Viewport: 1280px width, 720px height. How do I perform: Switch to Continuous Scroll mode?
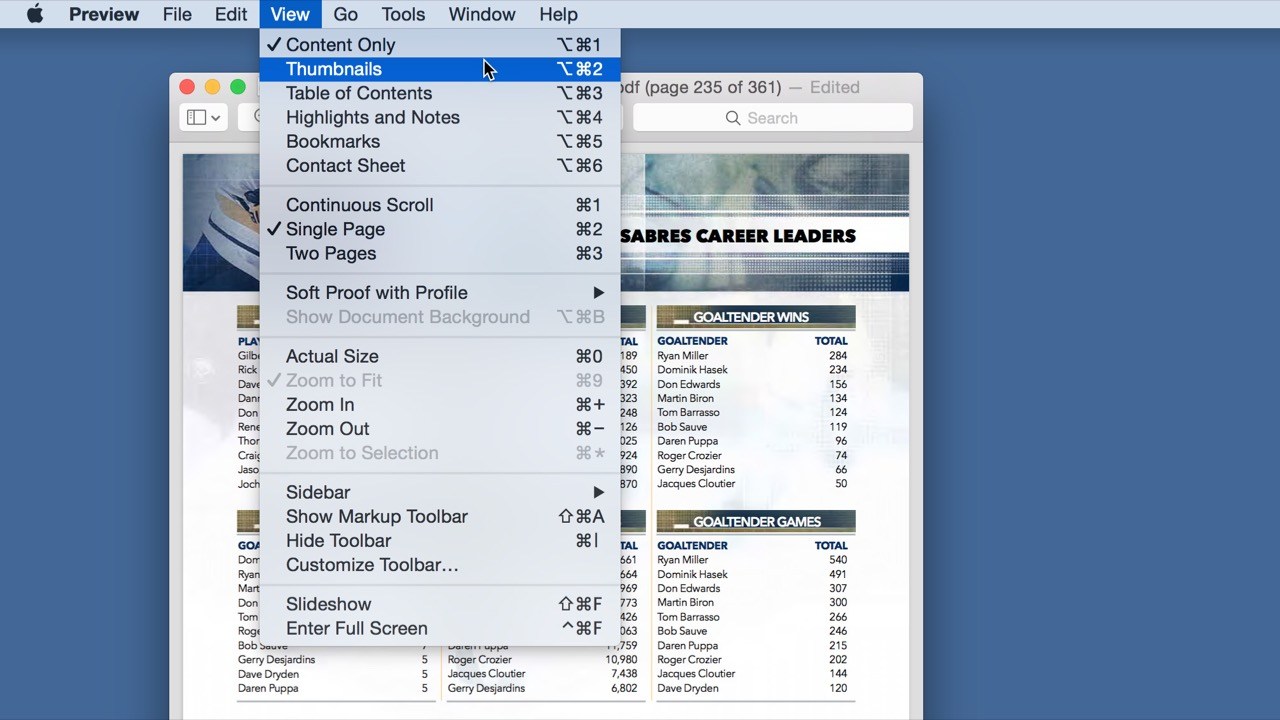[x=440, y=205]
